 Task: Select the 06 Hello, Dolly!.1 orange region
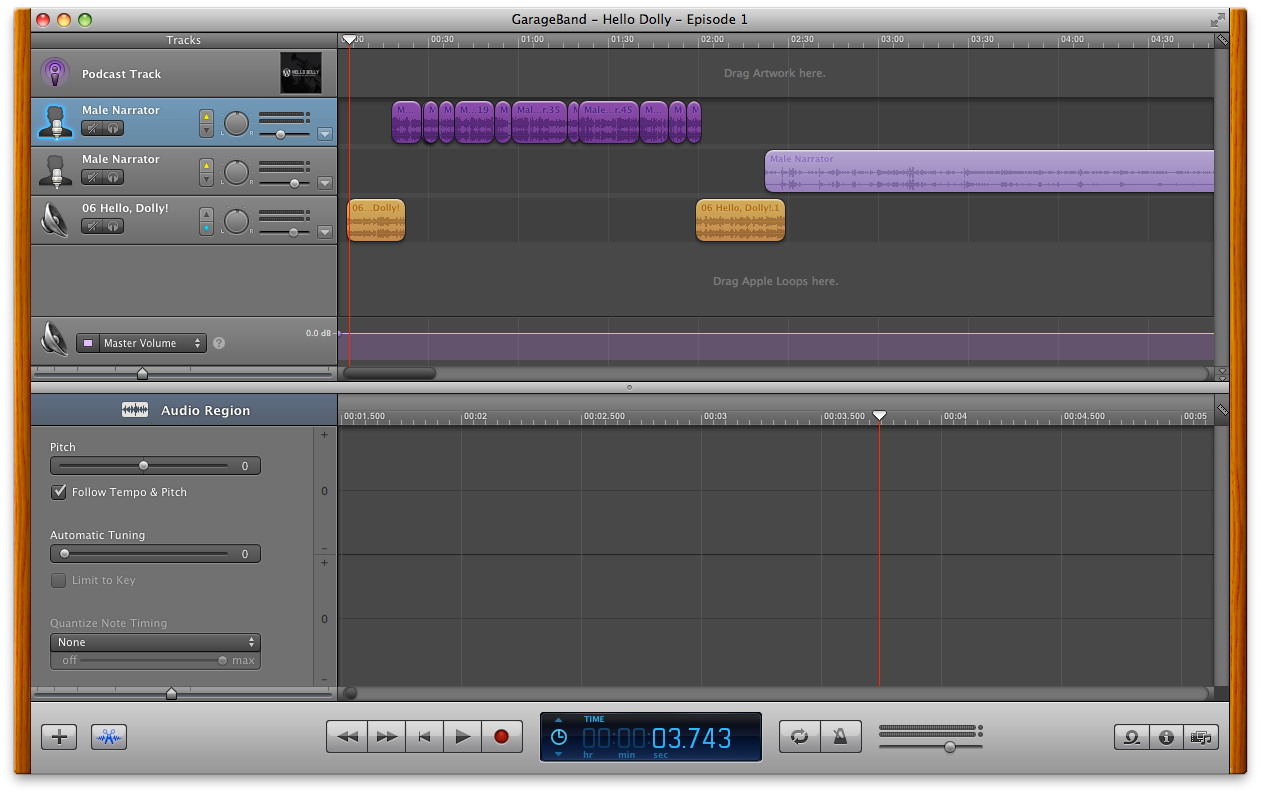(x=740, y=220)
